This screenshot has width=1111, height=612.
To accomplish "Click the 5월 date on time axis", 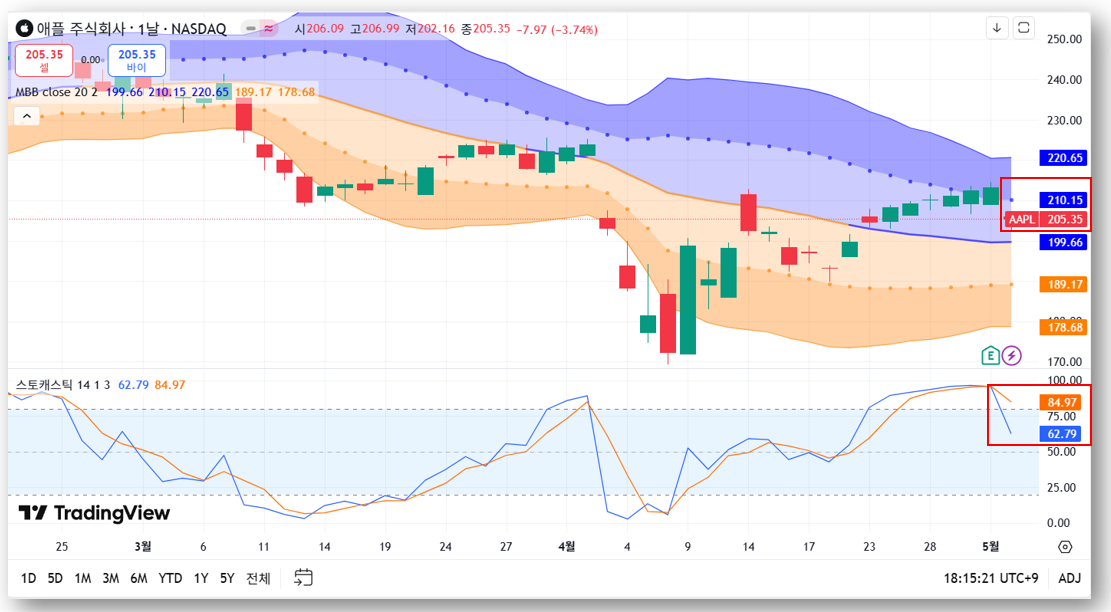I will tap(991, 546).
